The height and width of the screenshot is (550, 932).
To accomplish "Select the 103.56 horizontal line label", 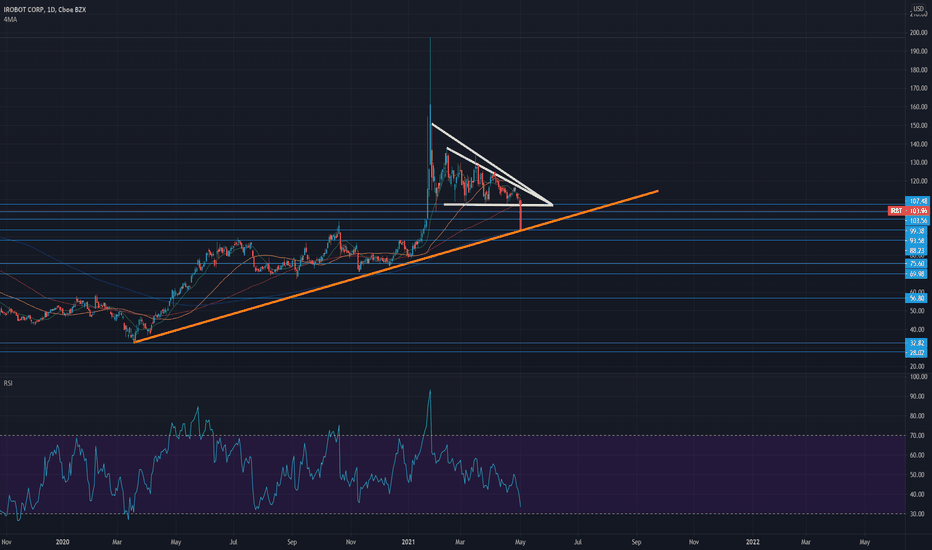I will [917, 221].
